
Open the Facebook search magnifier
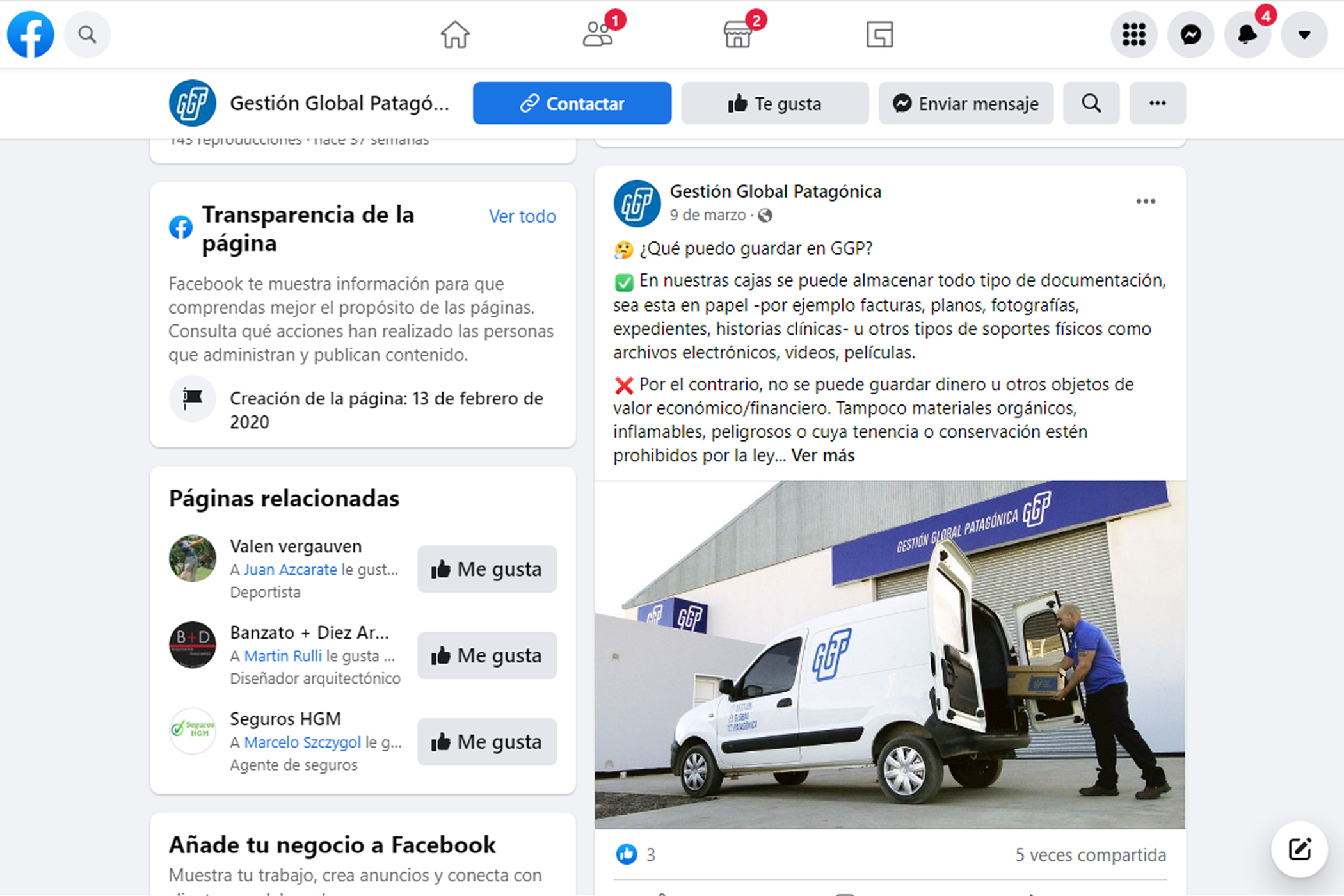click(88, 34)
